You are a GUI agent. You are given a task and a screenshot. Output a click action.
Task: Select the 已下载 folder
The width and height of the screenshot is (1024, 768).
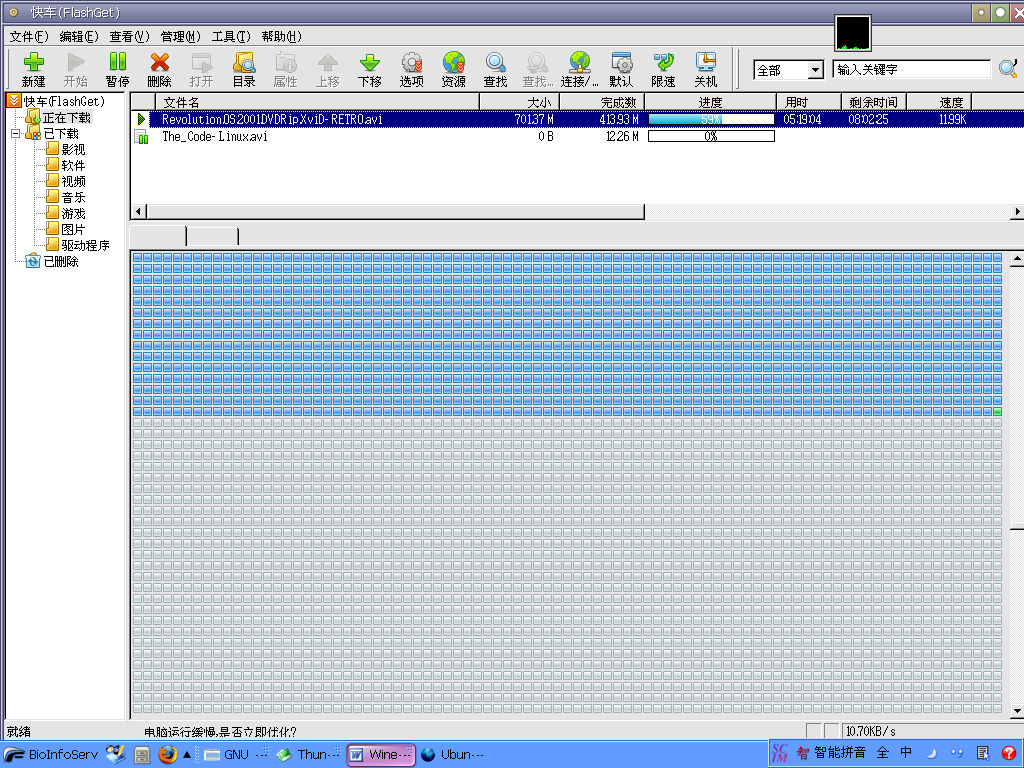pos(61,134)
